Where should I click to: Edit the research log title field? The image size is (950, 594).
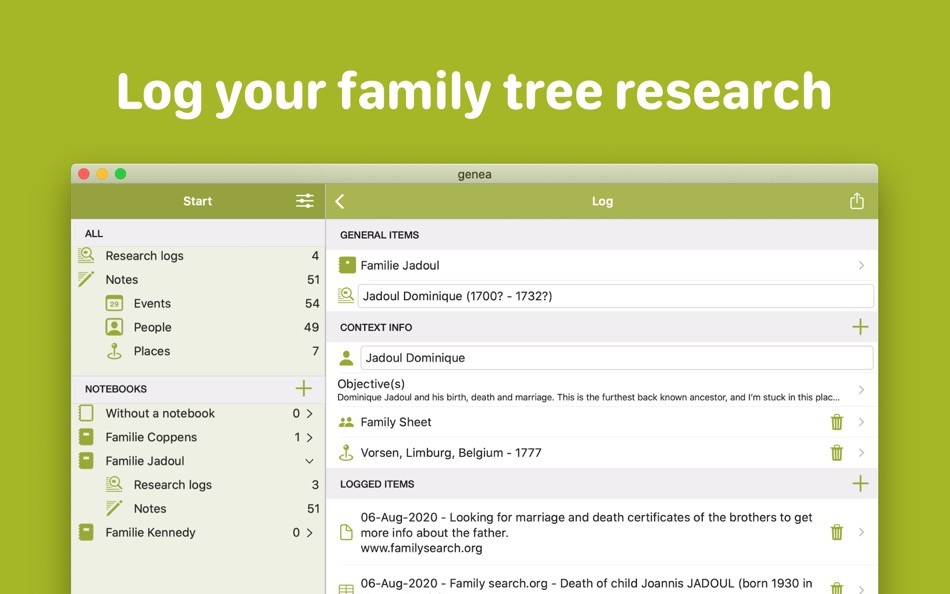[x=616, y=296]
